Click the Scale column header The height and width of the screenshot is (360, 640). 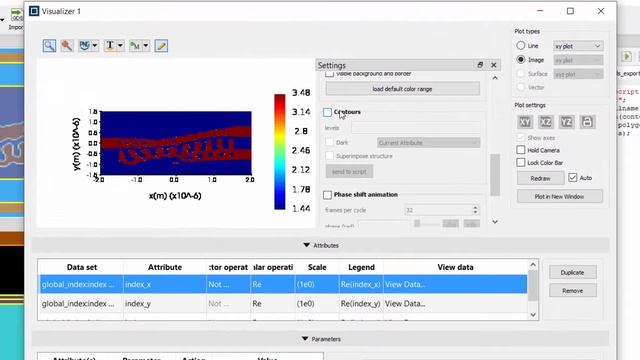point(317,267)
